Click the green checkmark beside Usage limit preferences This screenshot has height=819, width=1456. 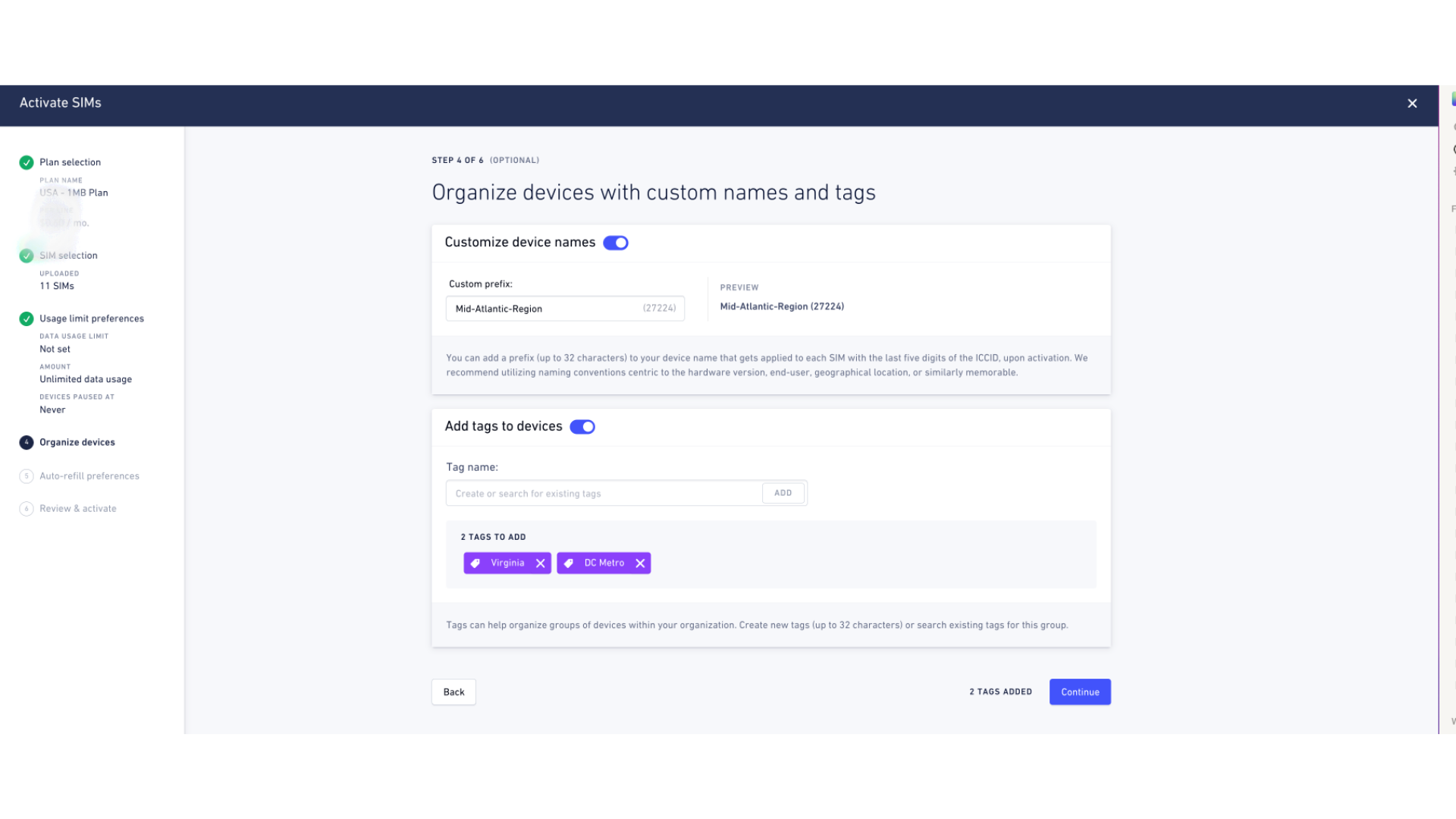tap(27, 318)
